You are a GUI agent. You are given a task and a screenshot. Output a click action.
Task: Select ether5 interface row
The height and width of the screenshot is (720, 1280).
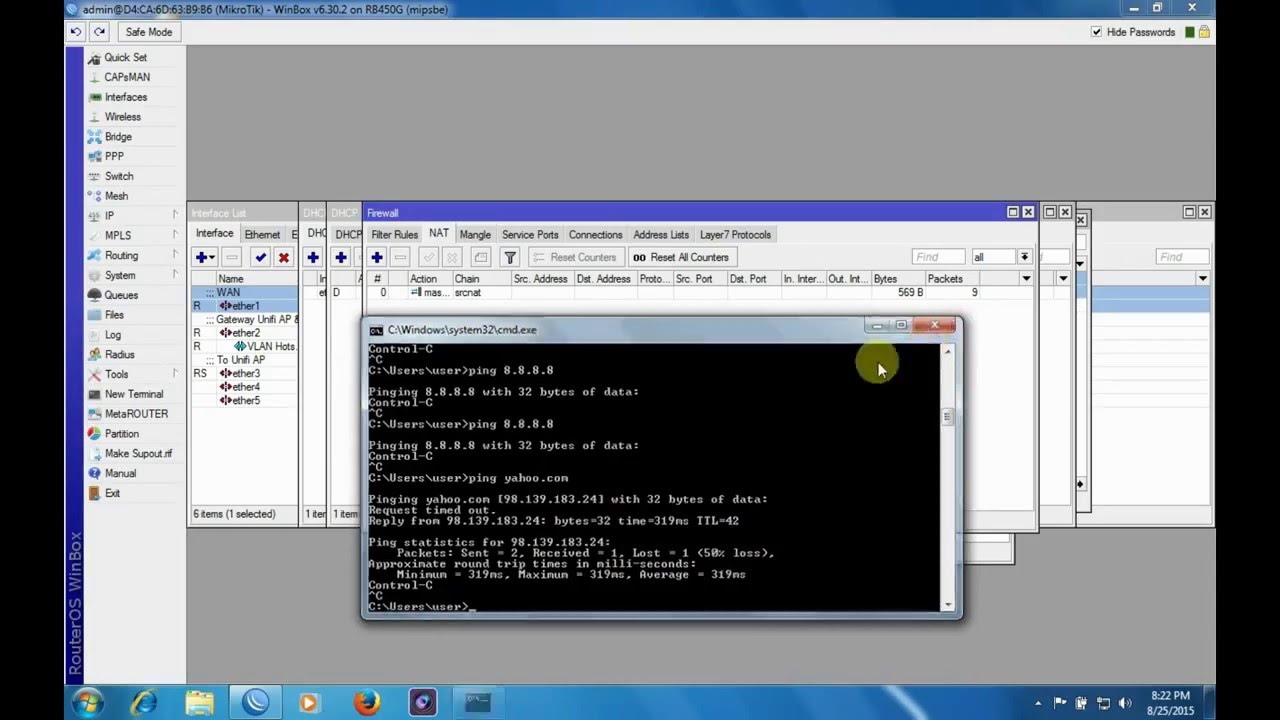pos(245,401)
